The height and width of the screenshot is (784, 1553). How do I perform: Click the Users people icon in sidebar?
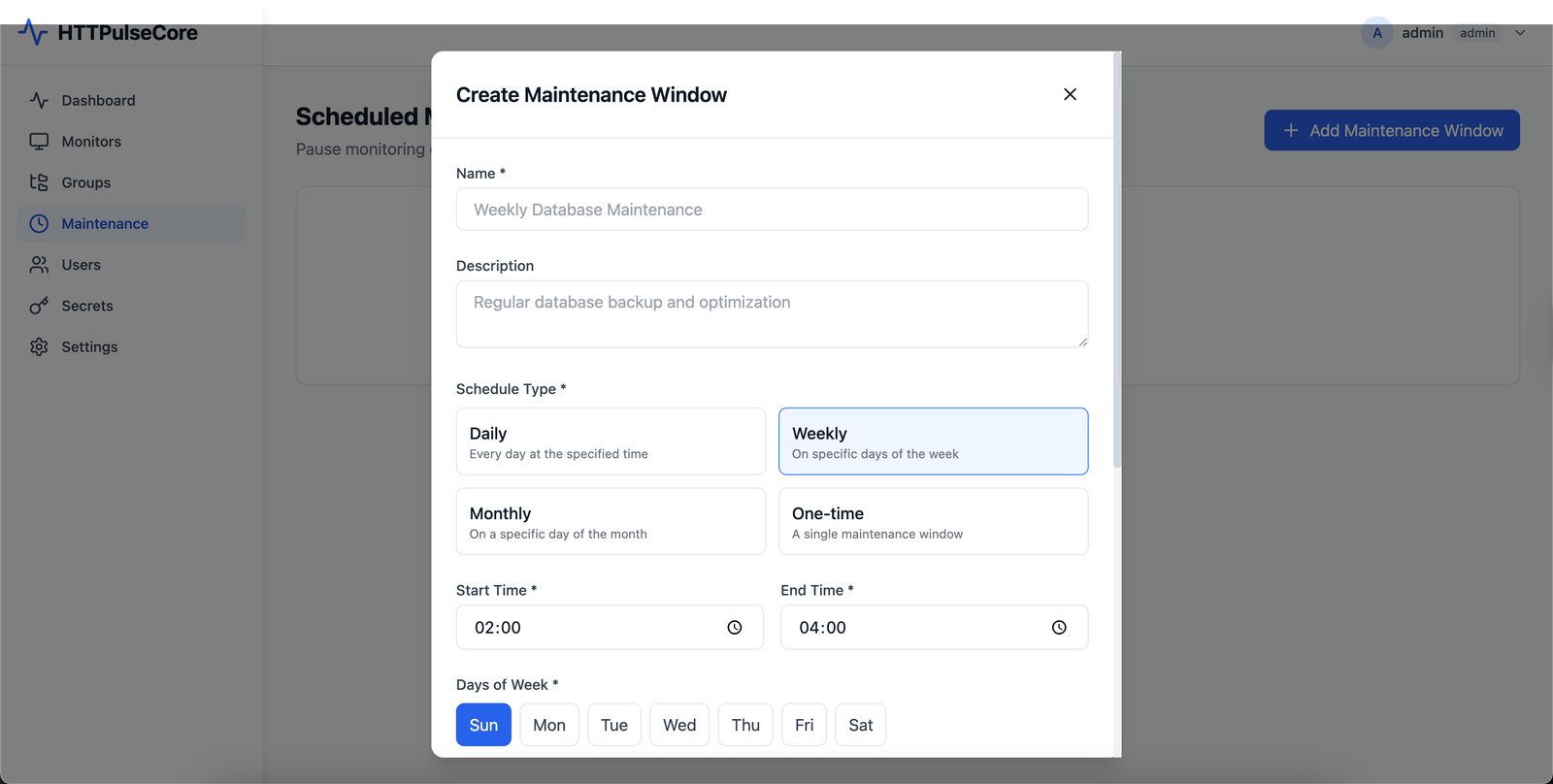[x=39, y=265]
